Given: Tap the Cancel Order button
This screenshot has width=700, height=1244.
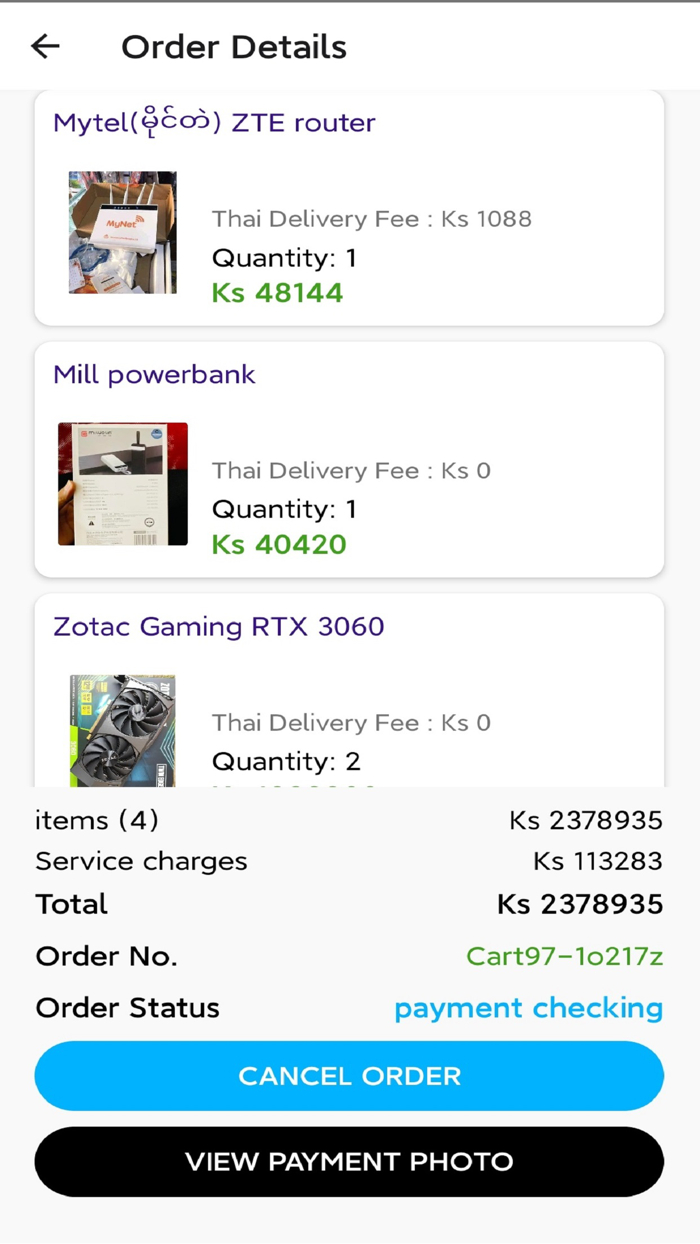Looking at the screenshot, I should coord(349,1075).
